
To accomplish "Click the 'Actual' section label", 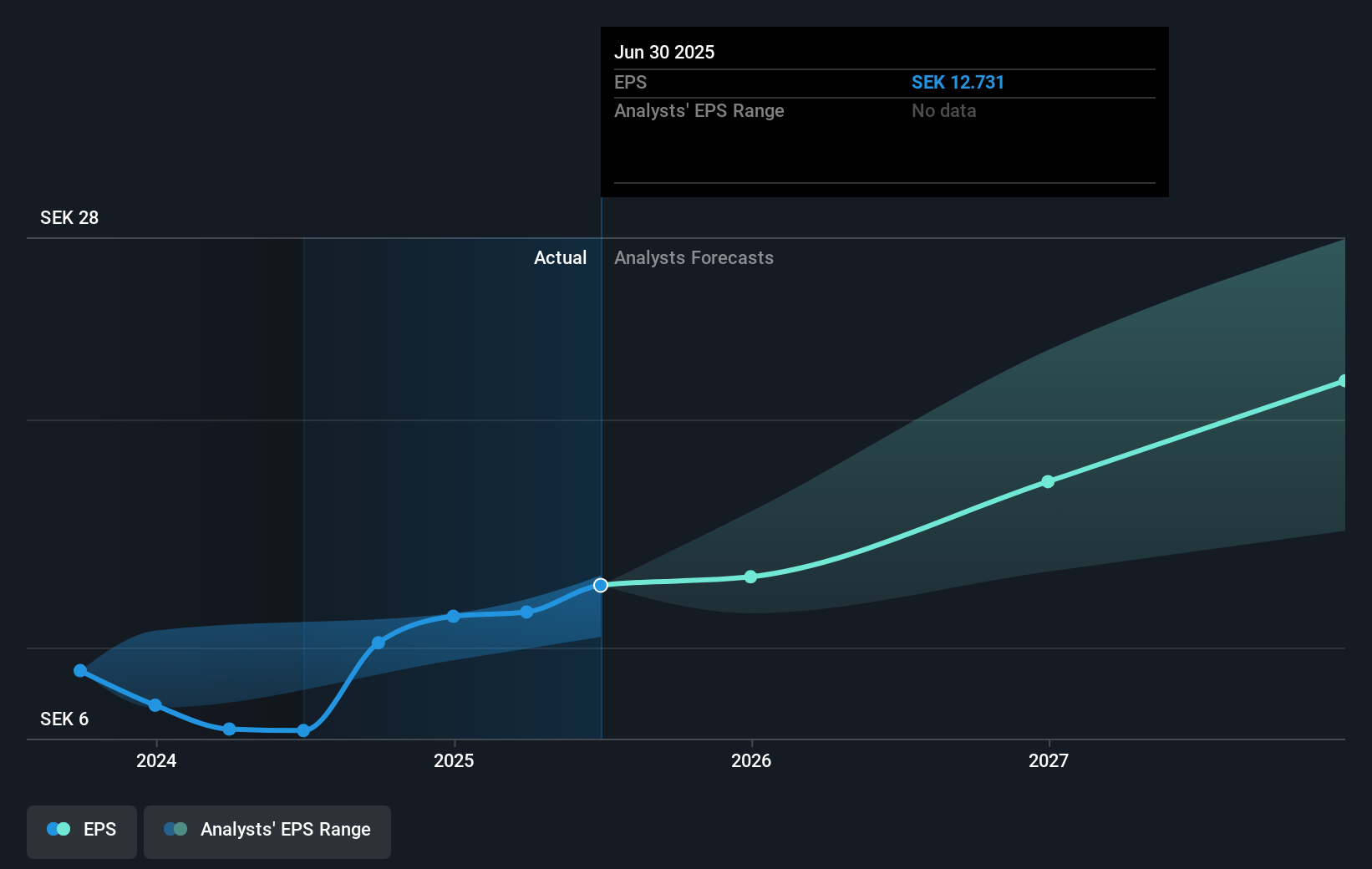I will [x=560, y=257].
